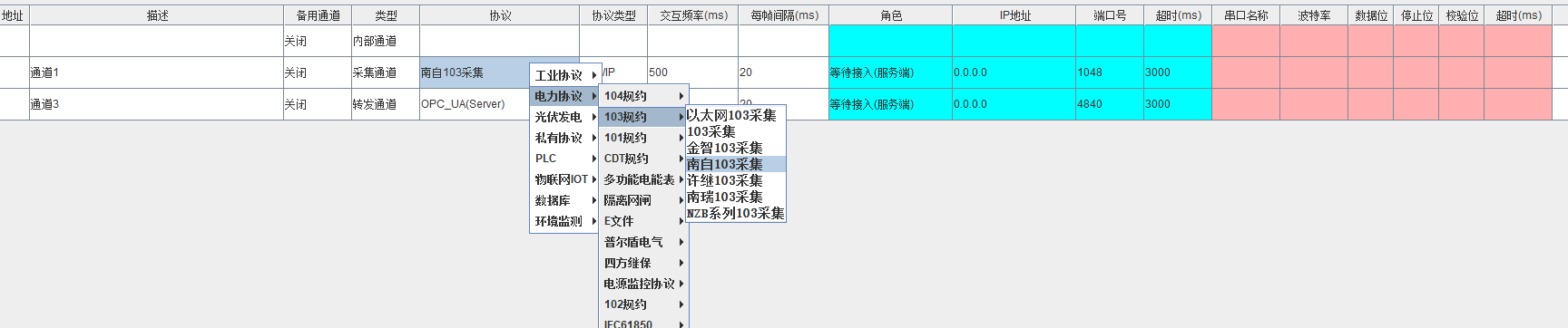Screen dimensions: 1568x328
Task: Select port number cell 1048
Action: point(1110,72)
